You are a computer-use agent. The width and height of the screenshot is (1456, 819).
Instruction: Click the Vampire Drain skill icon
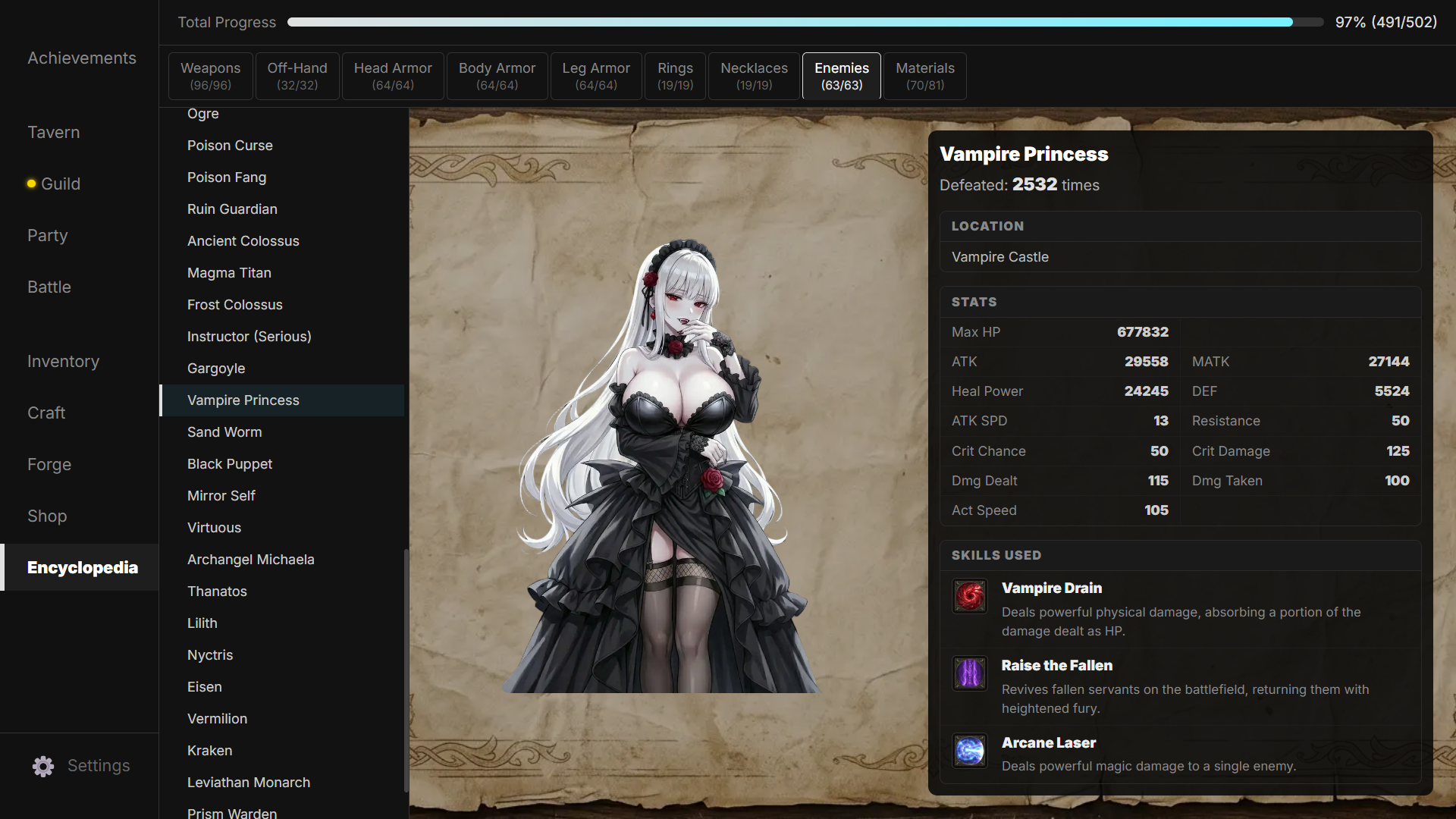click(970, 597)
